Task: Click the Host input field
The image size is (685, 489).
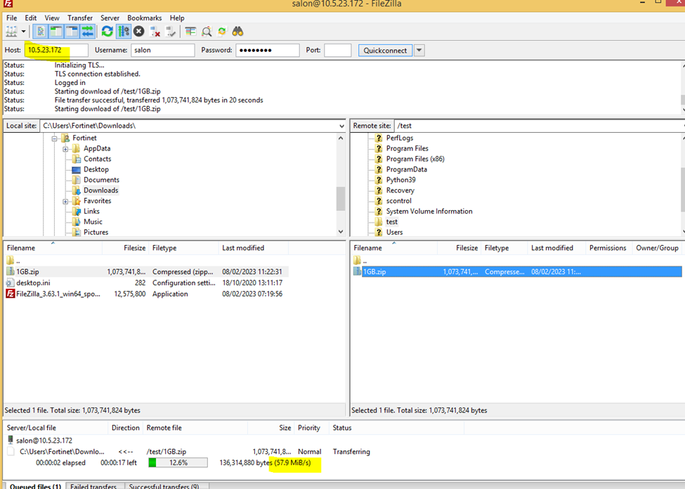Action: (56, 50)
